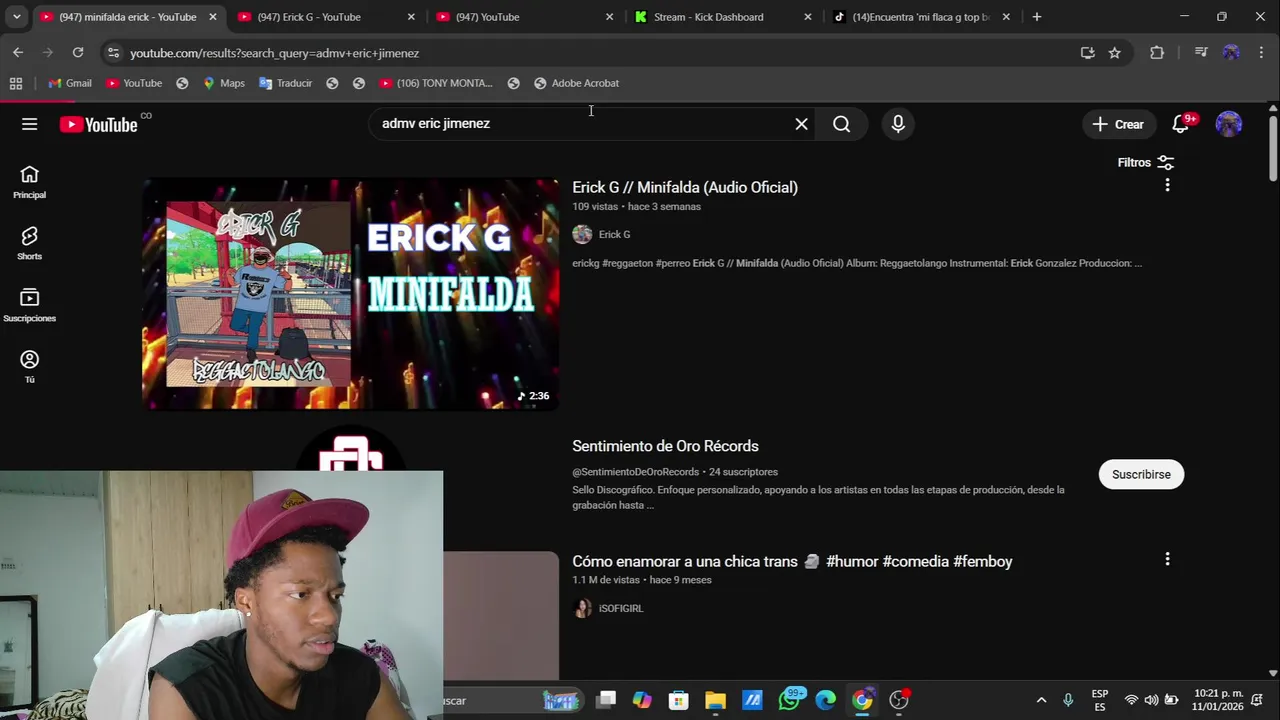The image size is (1280, 720).
Task: Open the Adobe Acrobat bookmark
Action: (576, 83)
